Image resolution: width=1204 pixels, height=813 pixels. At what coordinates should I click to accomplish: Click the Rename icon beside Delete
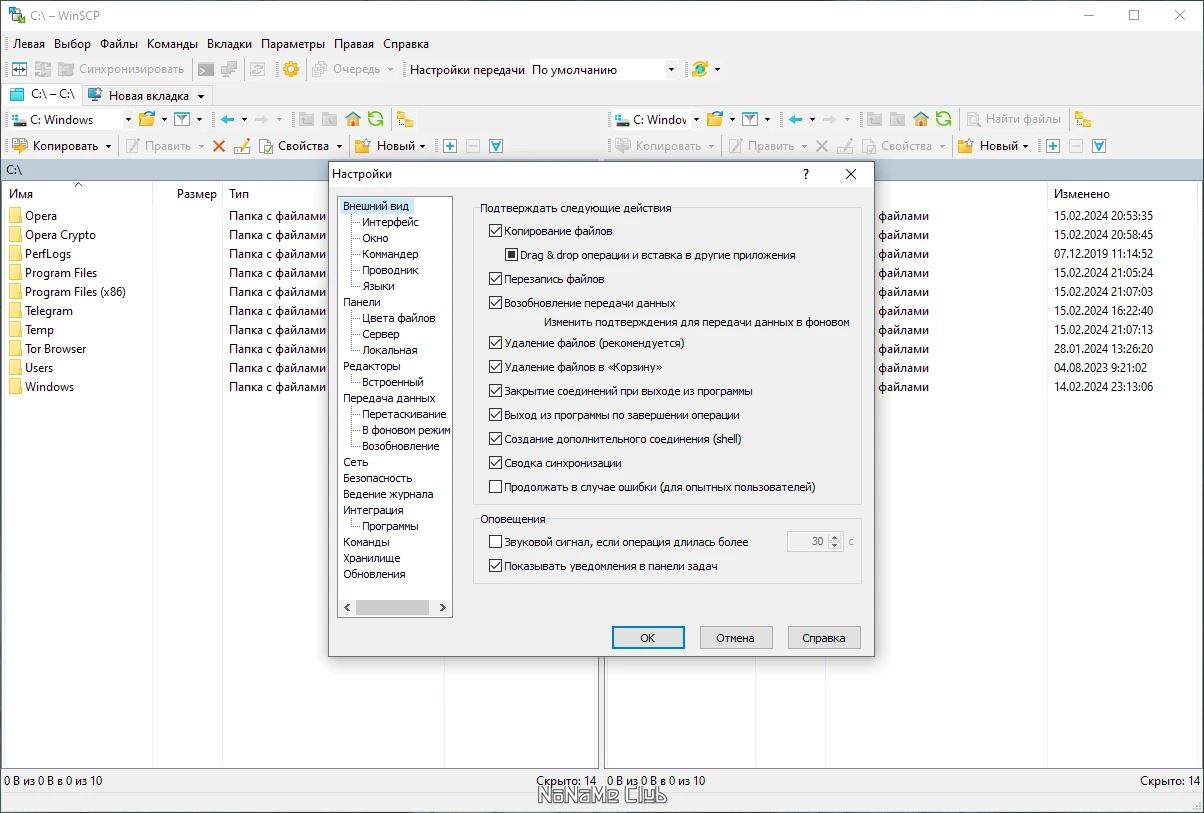[241, 146]
